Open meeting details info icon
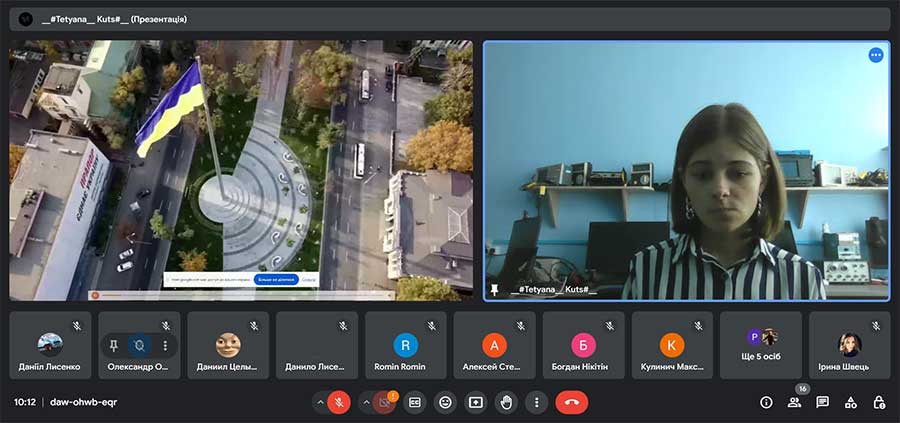This screenshot has width=900, height=423. click(766, 402)
